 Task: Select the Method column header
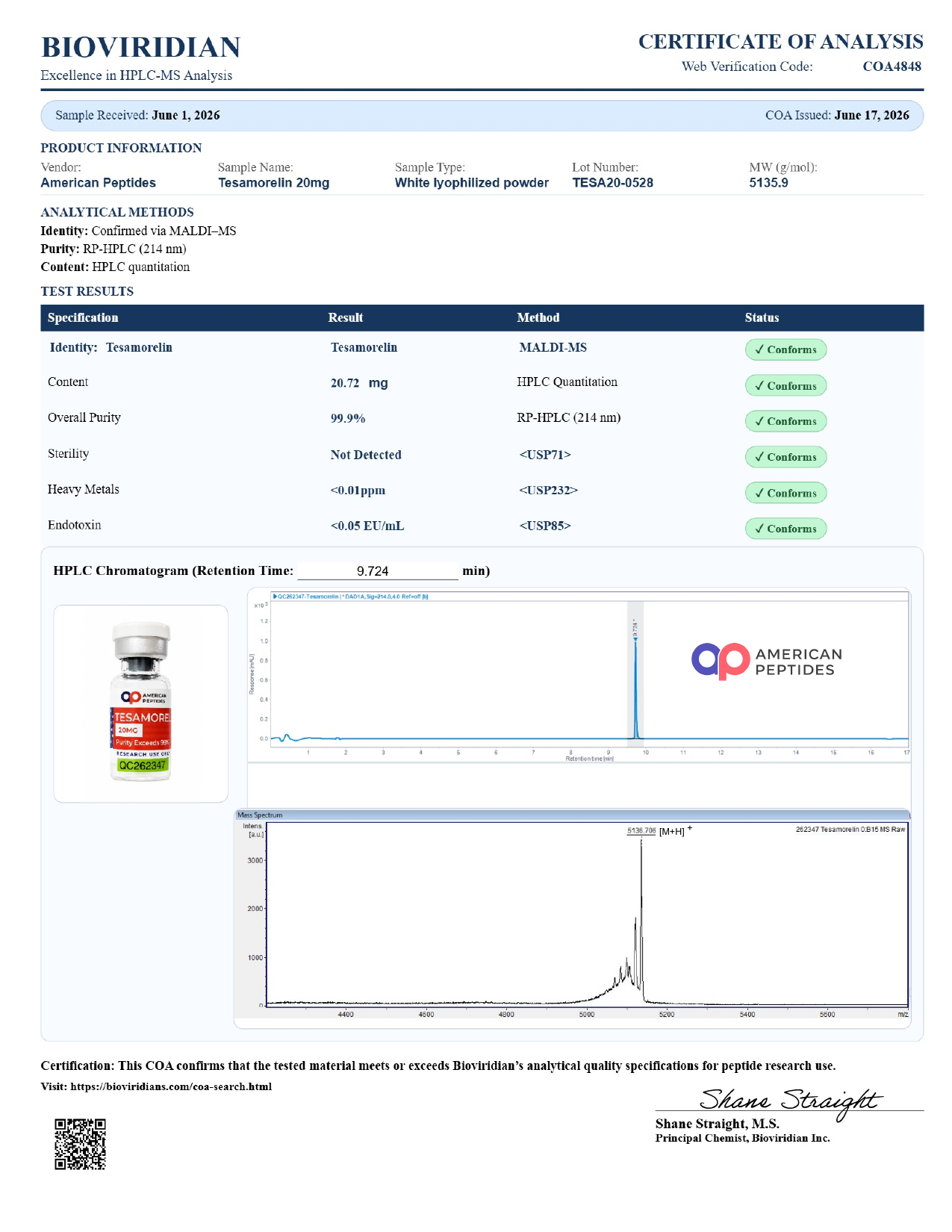tap(538, 317)
